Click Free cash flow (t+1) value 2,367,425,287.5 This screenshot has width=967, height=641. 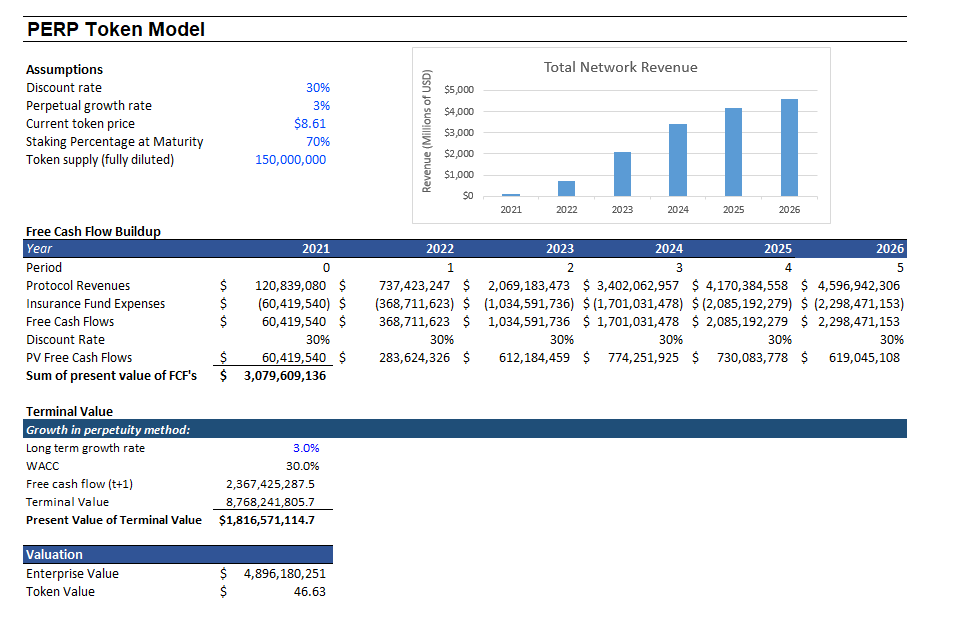point(270,484)
